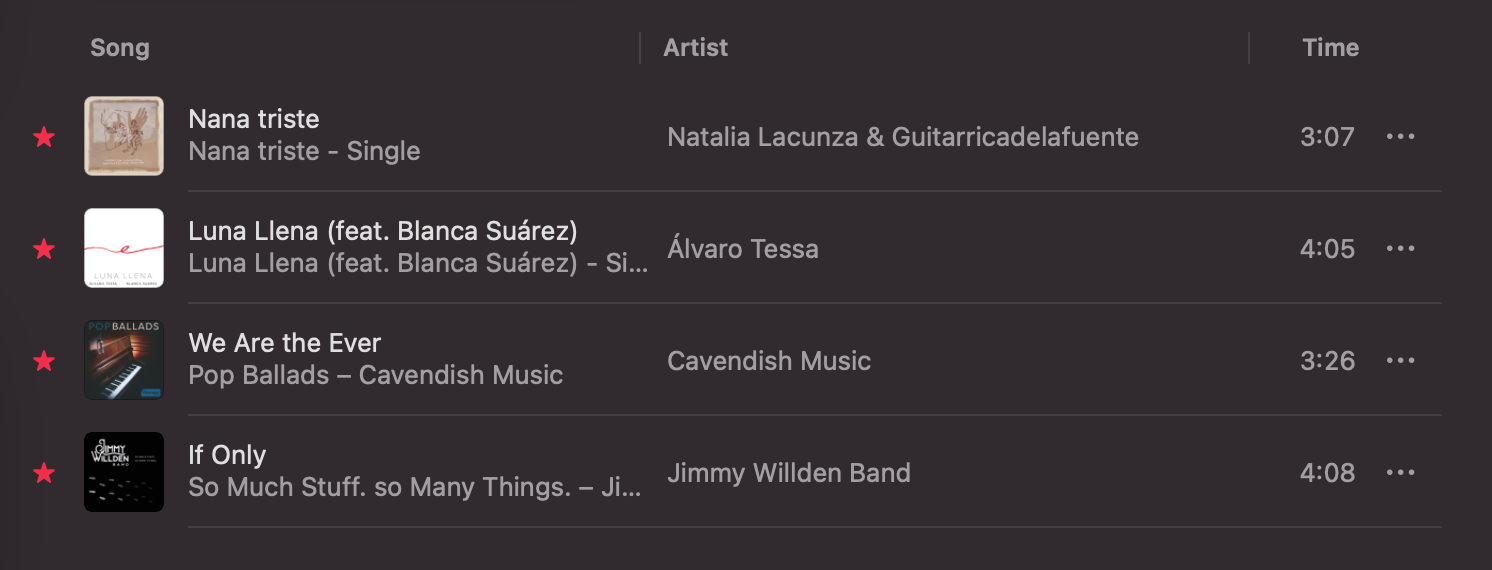
Task: Open artist Natalia Lacunza & Guitarricadelafuente
Action: point(902,137)
